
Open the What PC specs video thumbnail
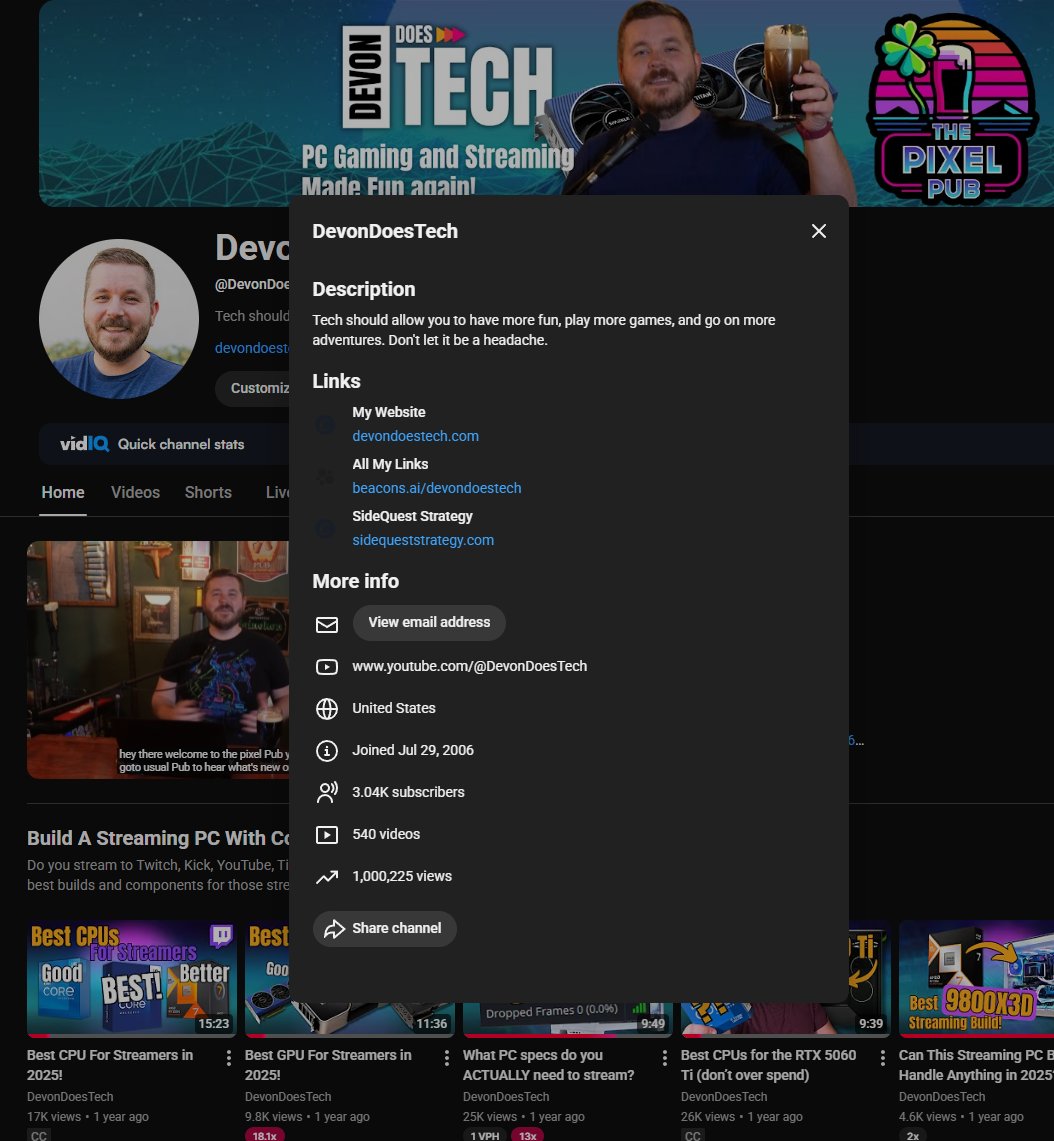coord(568,1019)
